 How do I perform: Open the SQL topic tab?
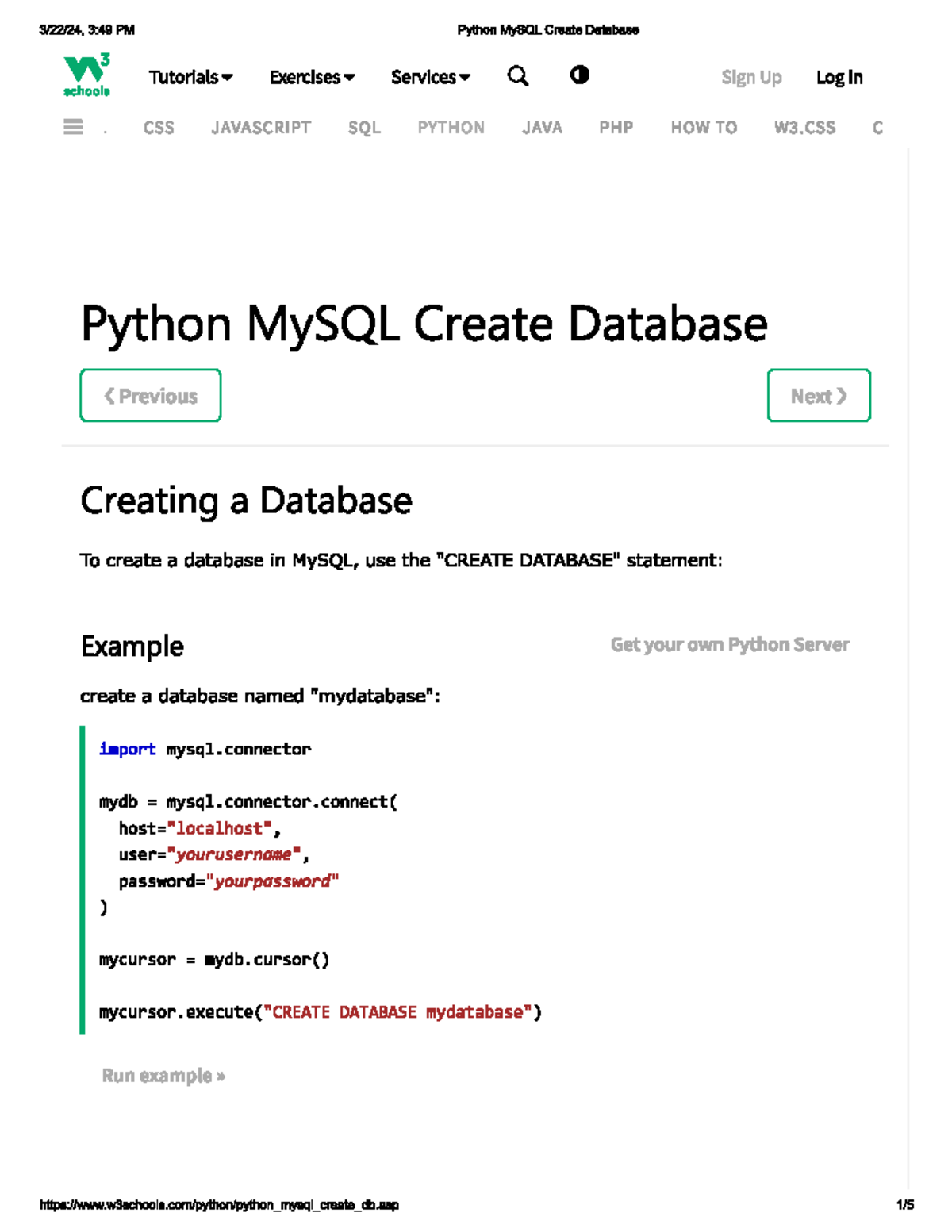click(364, 128)
